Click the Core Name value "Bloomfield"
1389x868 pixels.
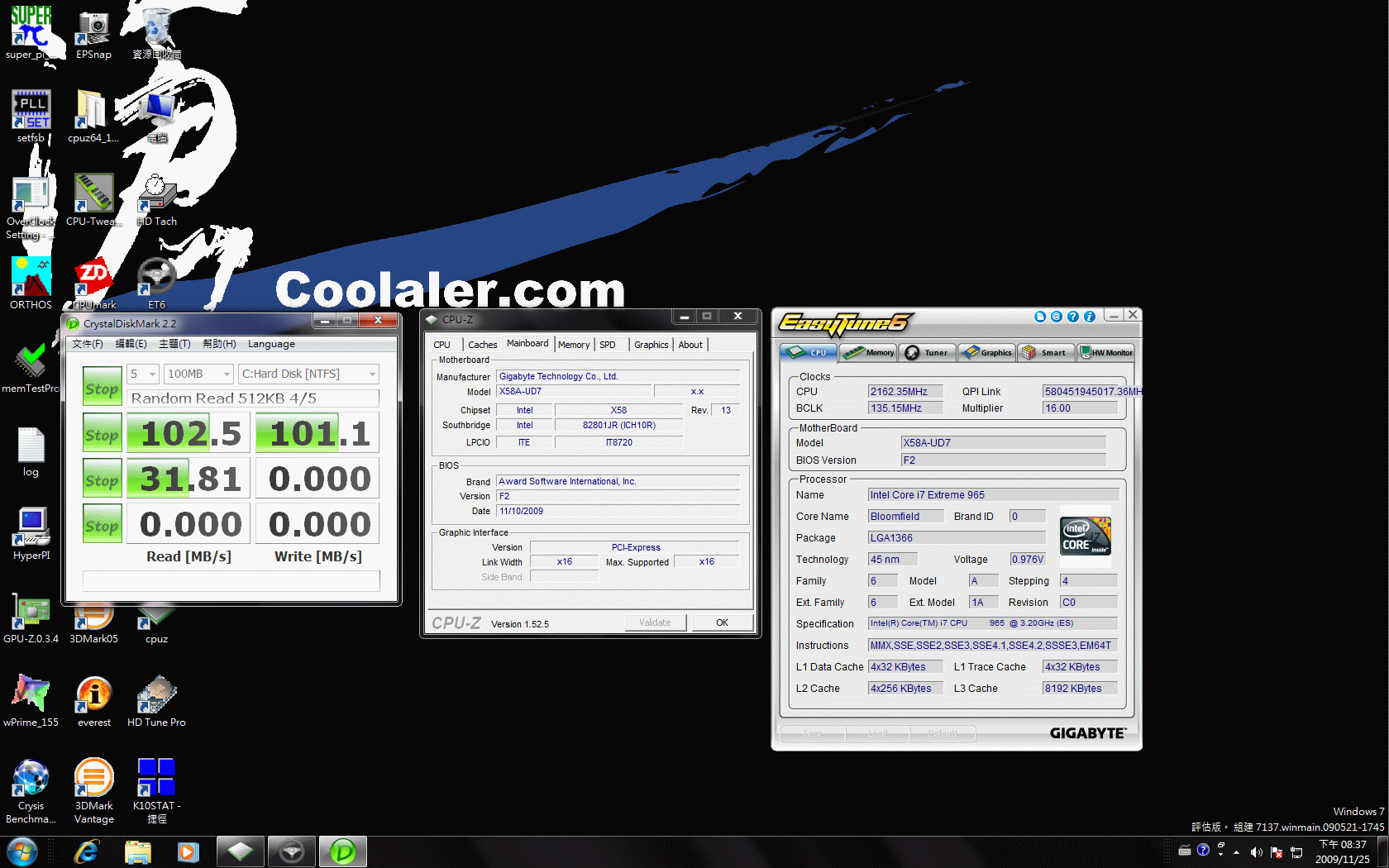905,517
